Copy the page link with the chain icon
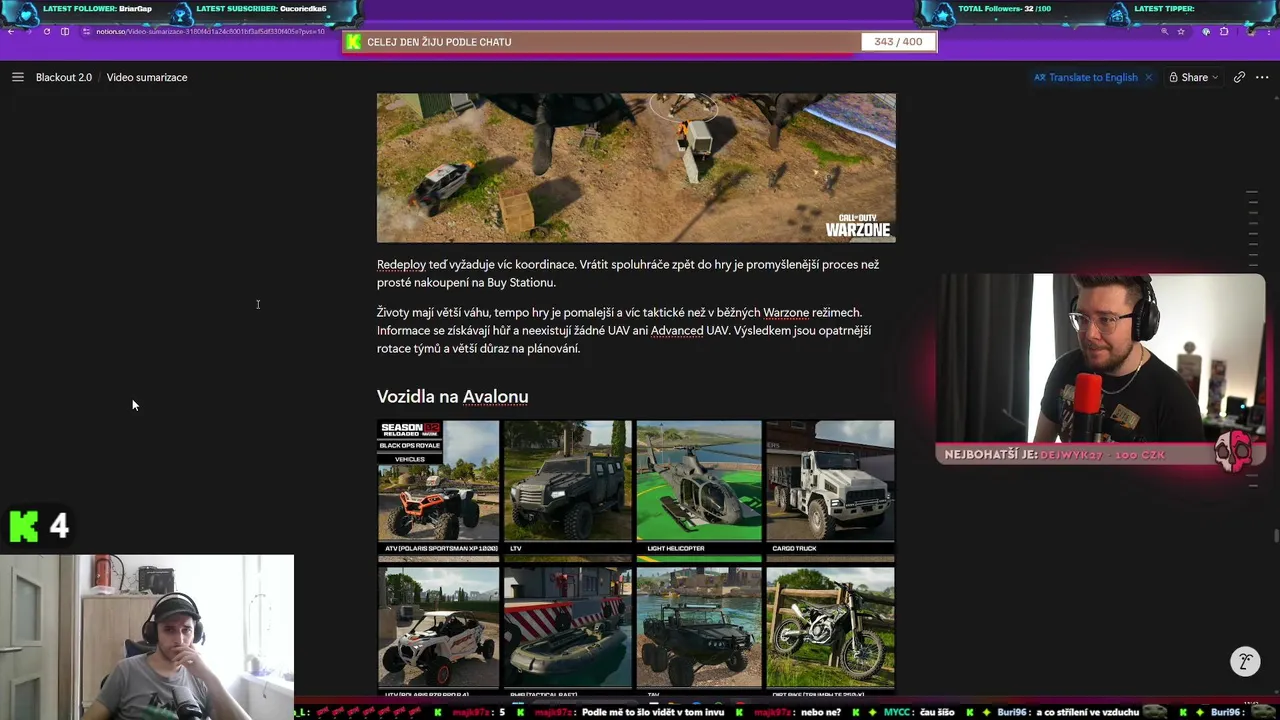Image resolution: width=1280 pixels, height=720 pixels. pyautogui.click(x=1239, y=77)
